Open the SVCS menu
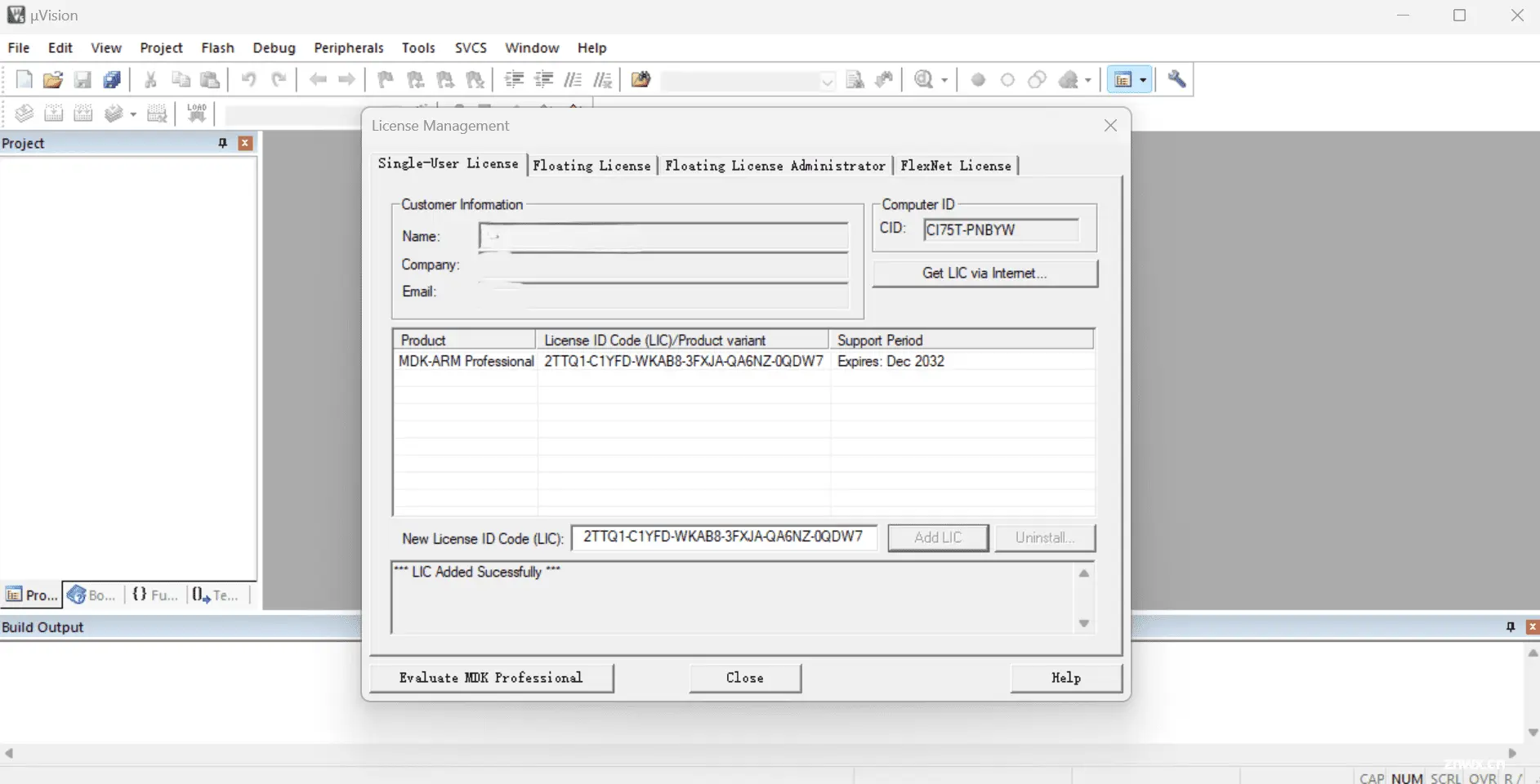Viewport: 1540px width, 784px height. click(471, 48)
